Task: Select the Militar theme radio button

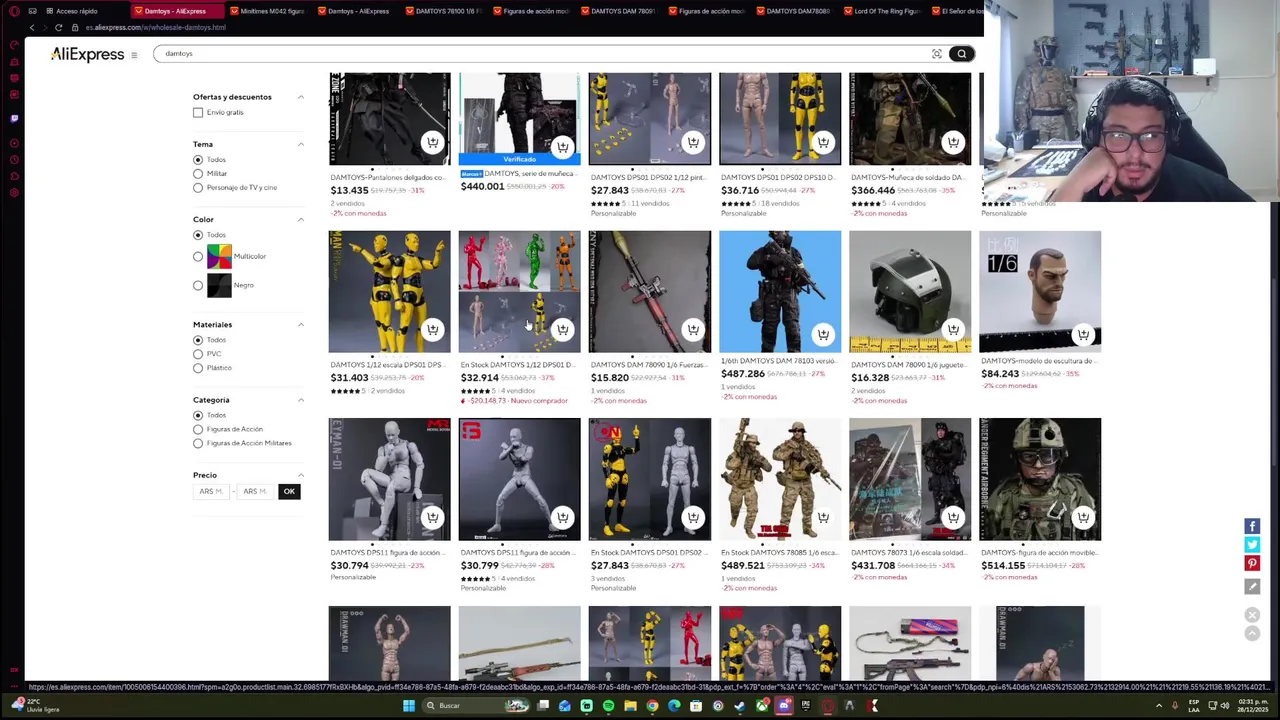Action: pyautogui.click(x=198, y=174)
